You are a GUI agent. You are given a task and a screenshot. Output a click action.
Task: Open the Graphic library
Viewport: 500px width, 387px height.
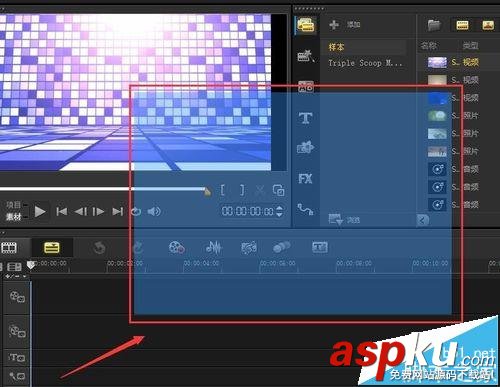[305, 147]
